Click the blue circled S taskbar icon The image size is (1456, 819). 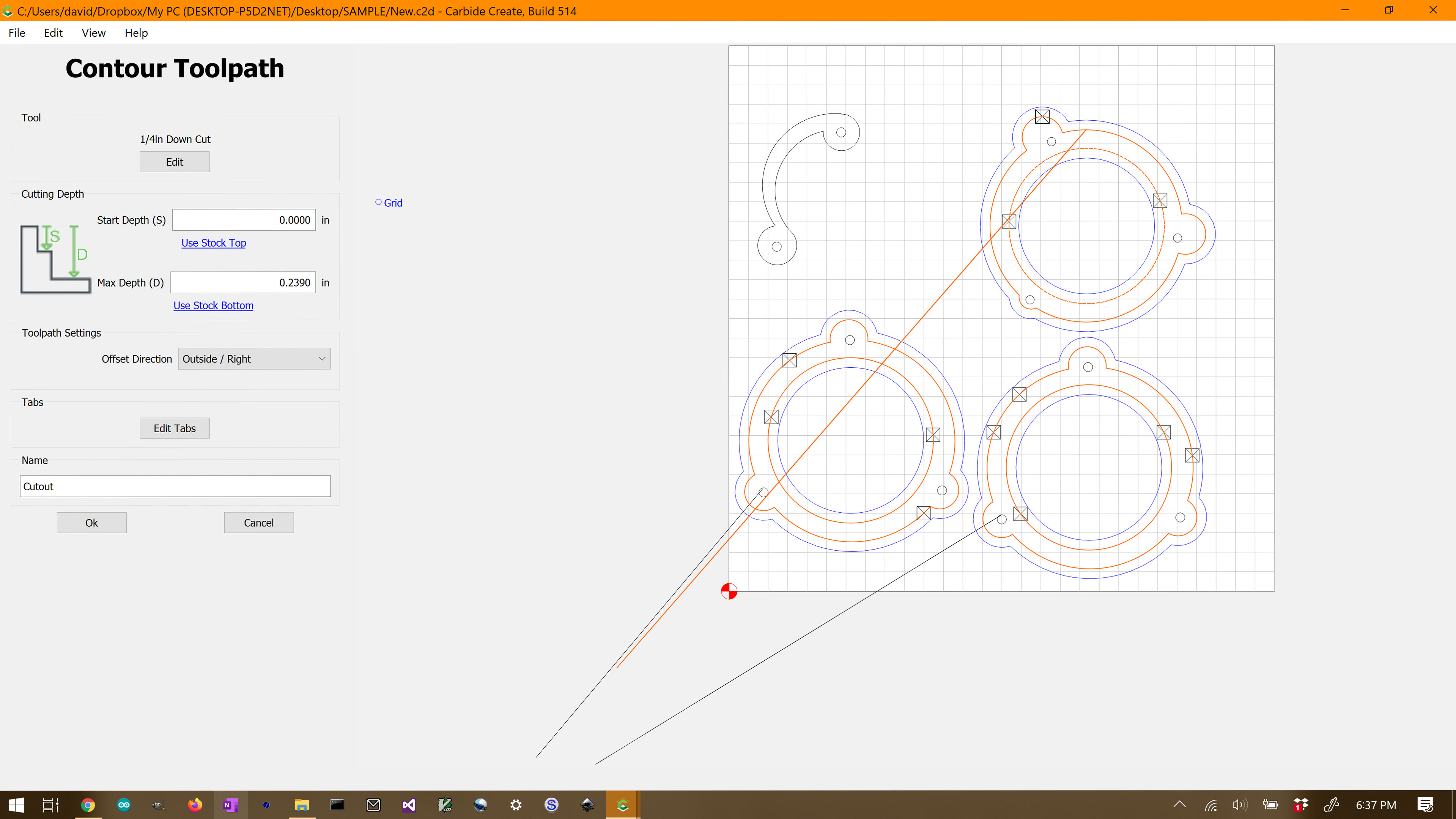click(552, 805)
